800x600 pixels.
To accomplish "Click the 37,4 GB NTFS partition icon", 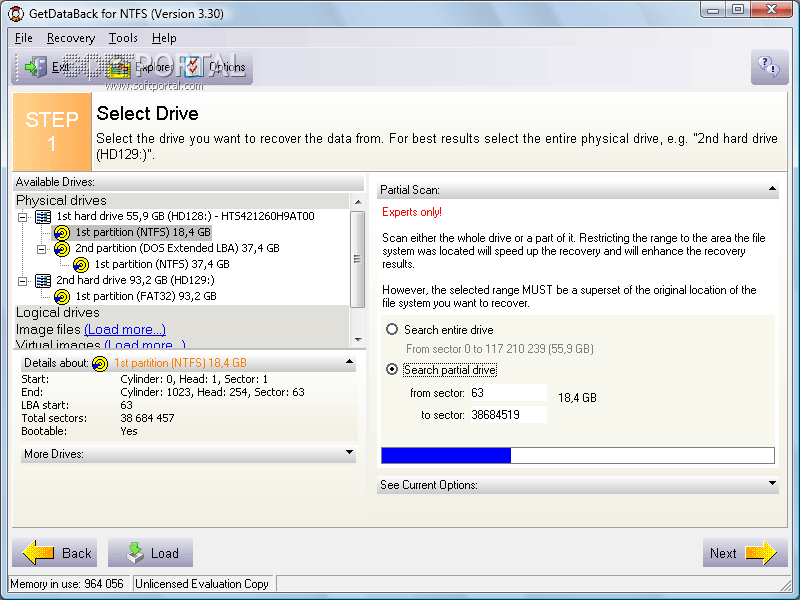I will 81,264.
